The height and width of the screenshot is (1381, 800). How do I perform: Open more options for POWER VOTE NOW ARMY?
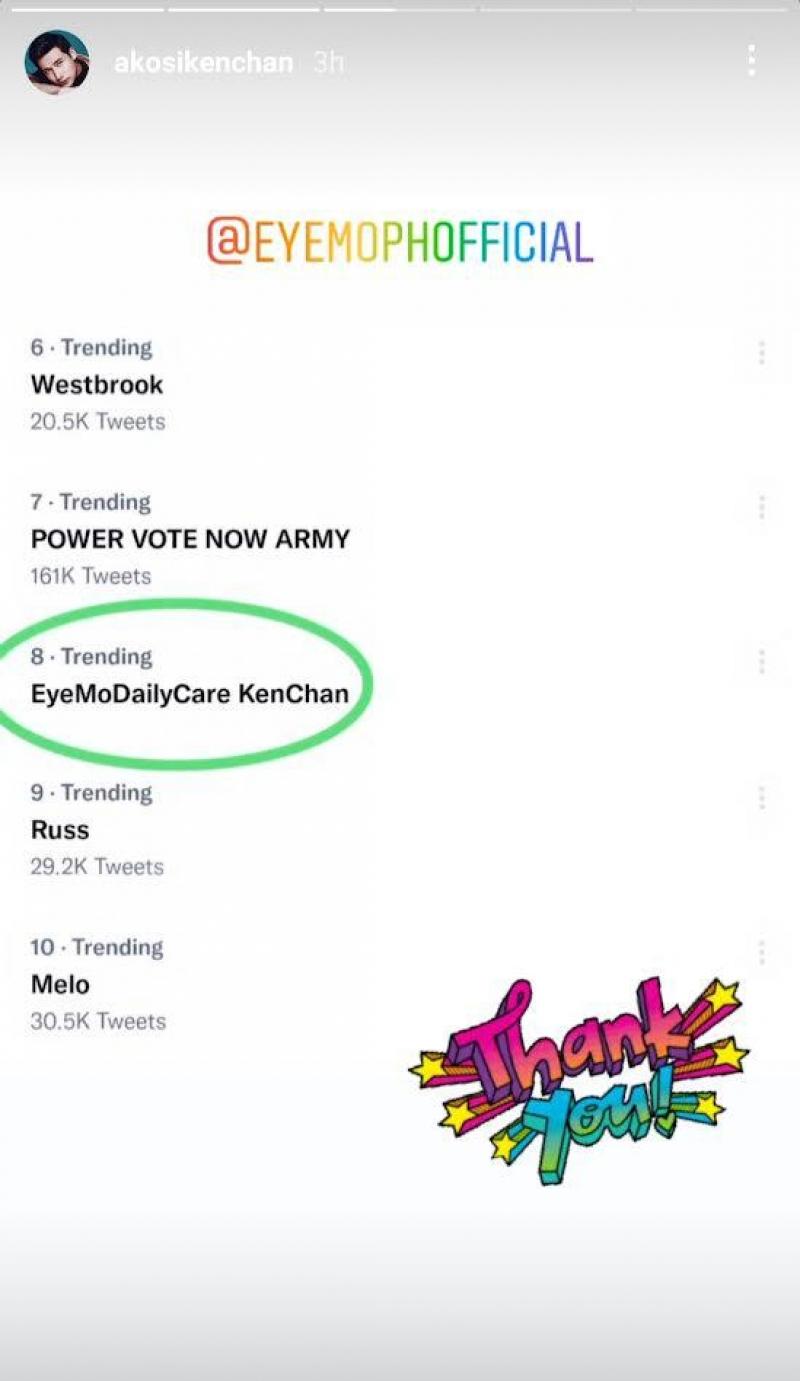(762, 507)
